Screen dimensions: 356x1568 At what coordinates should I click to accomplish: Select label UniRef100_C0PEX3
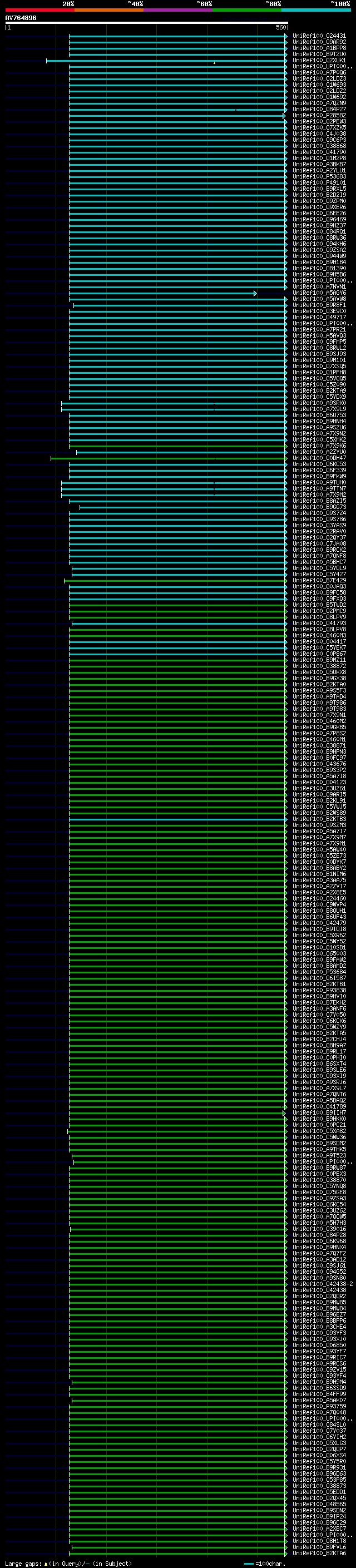(x=319, y=1174)
